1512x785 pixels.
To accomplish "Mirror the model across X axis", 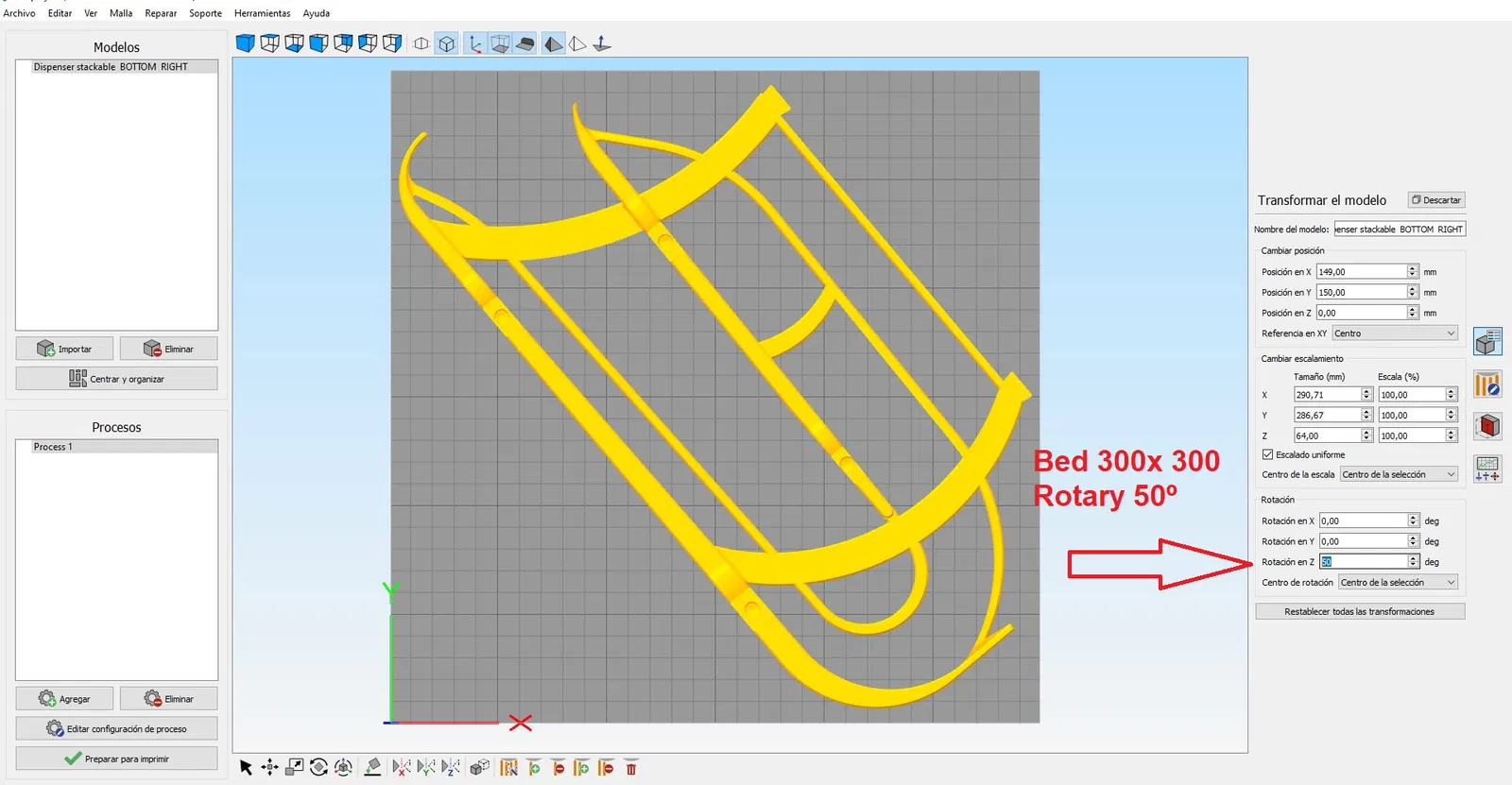I will (x=402, y=767).
